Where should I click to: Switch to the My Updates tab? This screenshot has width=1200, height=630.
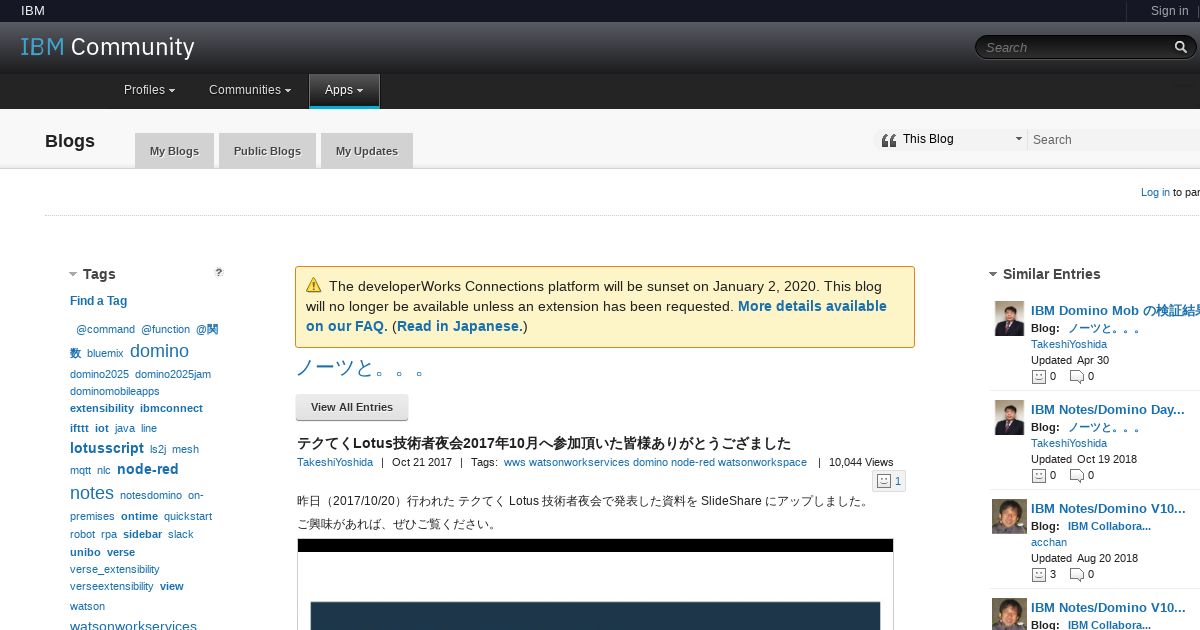(366, 151)
